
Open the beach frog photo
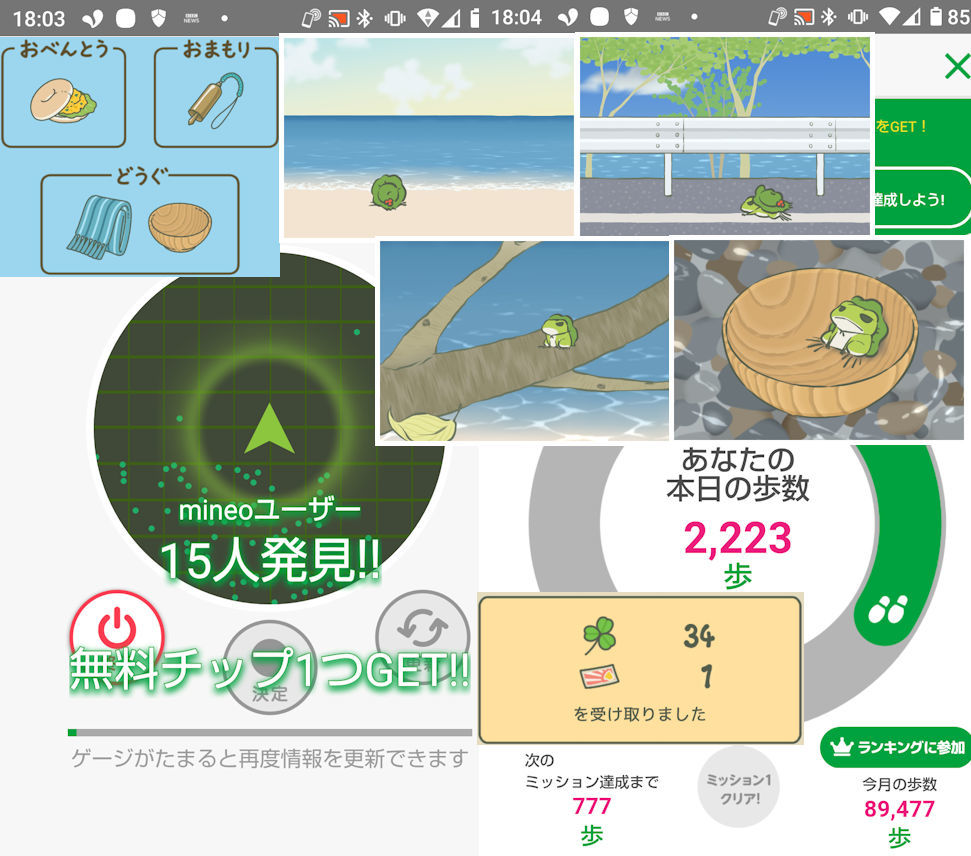429,136
